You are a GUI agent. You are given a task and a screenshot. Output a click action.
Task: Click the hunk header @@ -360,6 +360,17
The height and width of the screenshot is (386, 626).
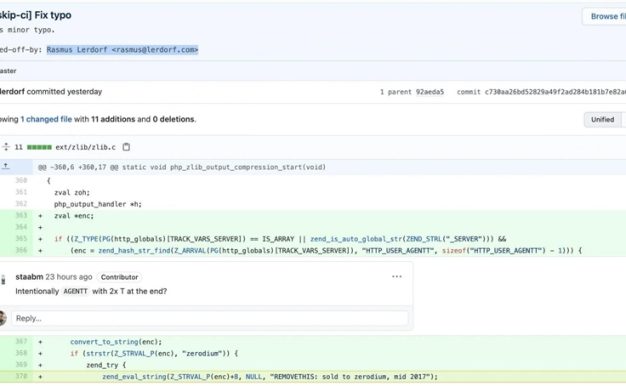click(x=182, y=167)
